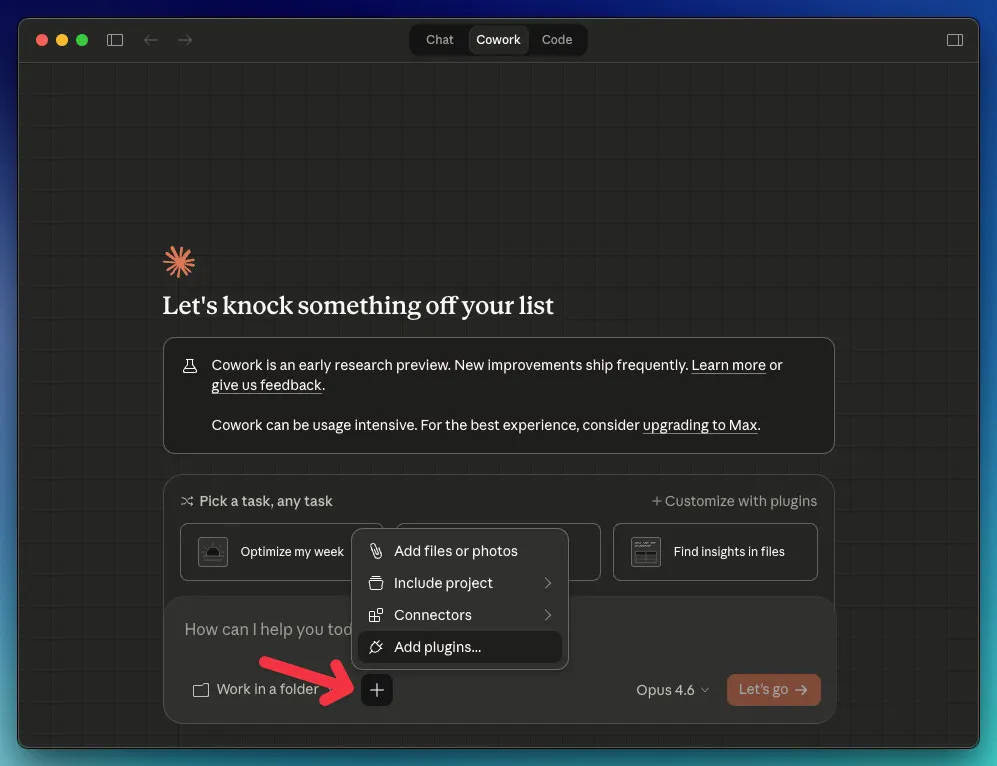Click the plus attachment button
The height and width of the screenshot is (766, 997).
pos(376,690)
